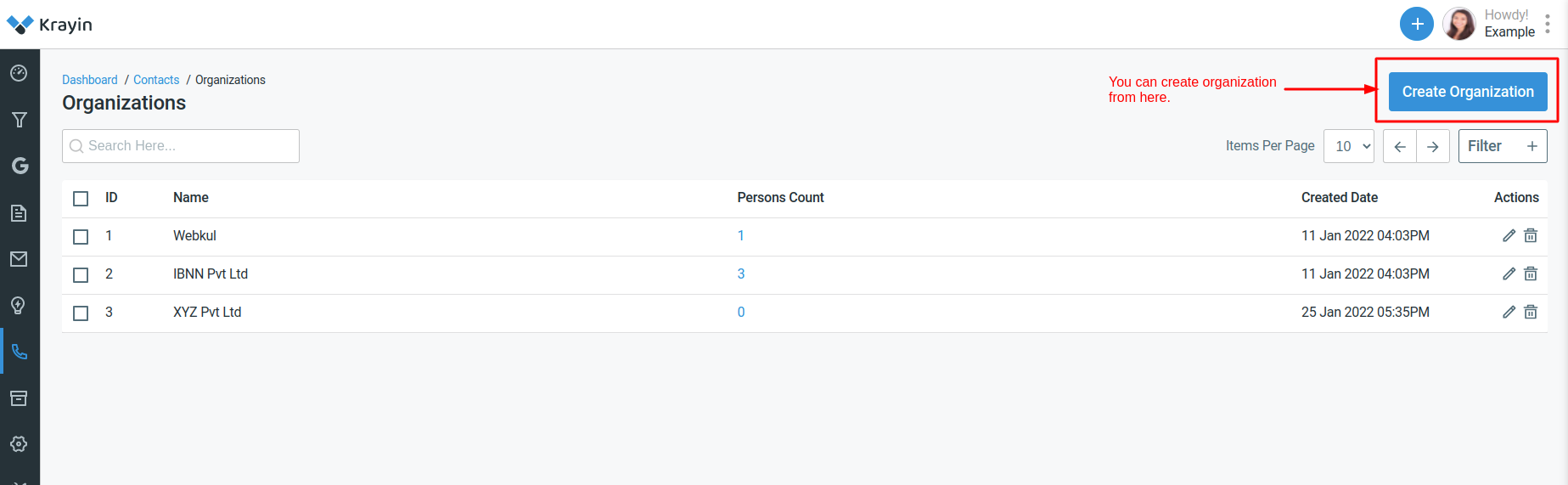Open the Contacts phone icon in sidebar
The width and height of the screenshot is (1568, 485).
click(19, 352)
